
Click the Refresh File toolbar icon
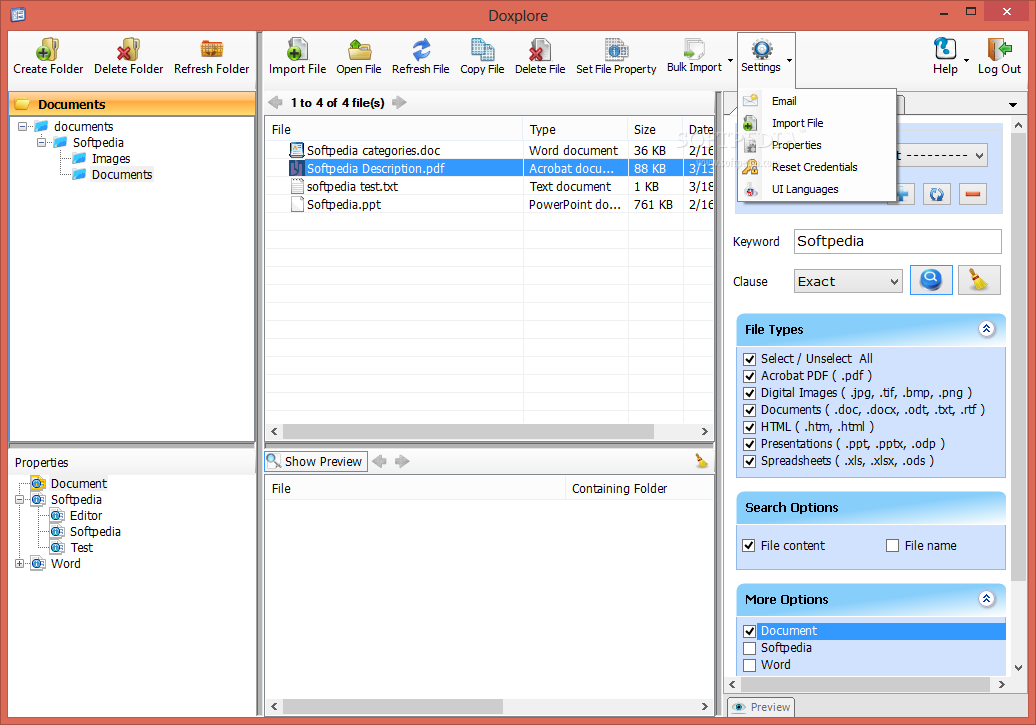pyautogui.click(x=421, y=50)
